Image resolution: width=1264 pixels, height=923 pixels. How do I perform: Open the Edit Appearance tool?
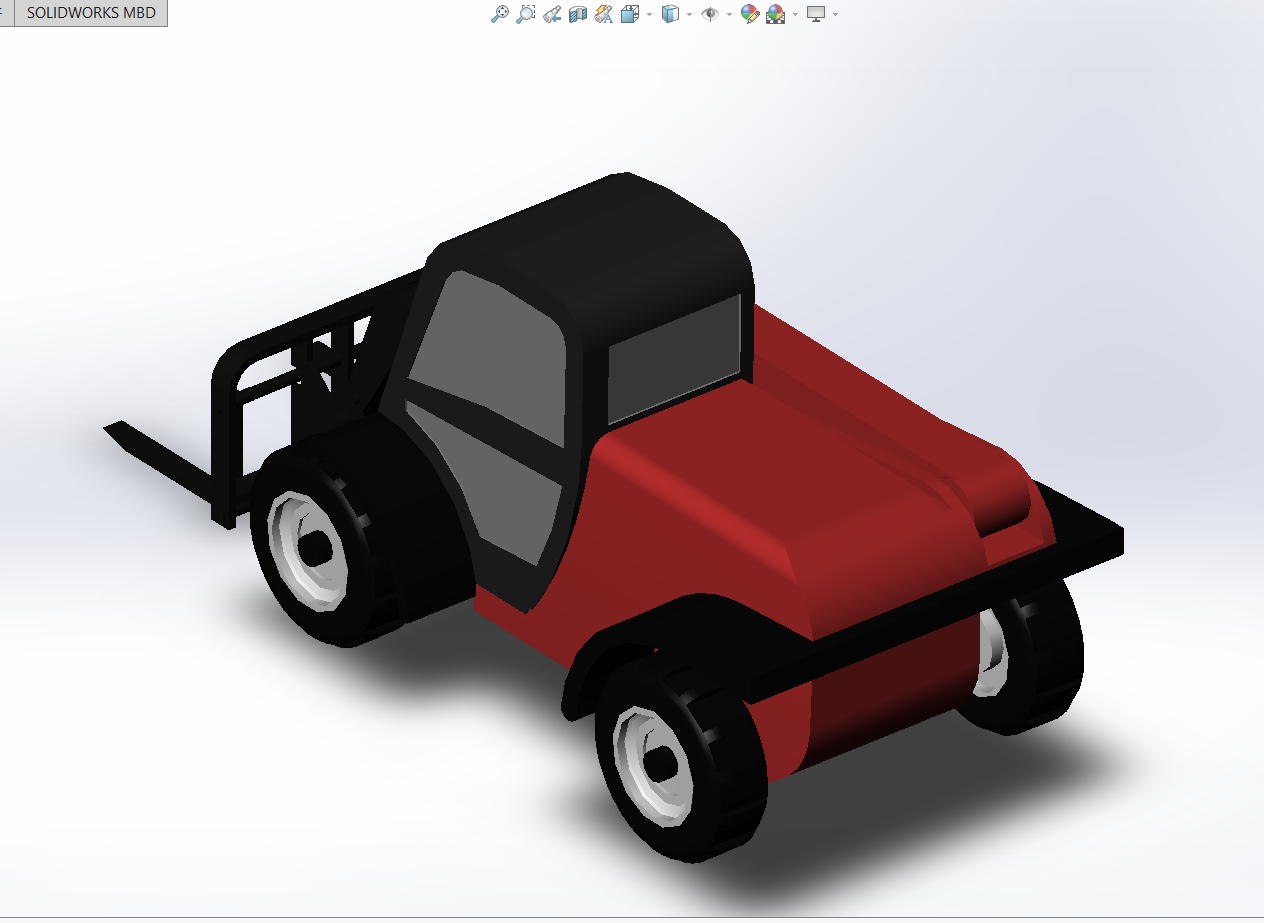(x=750, y=14)
